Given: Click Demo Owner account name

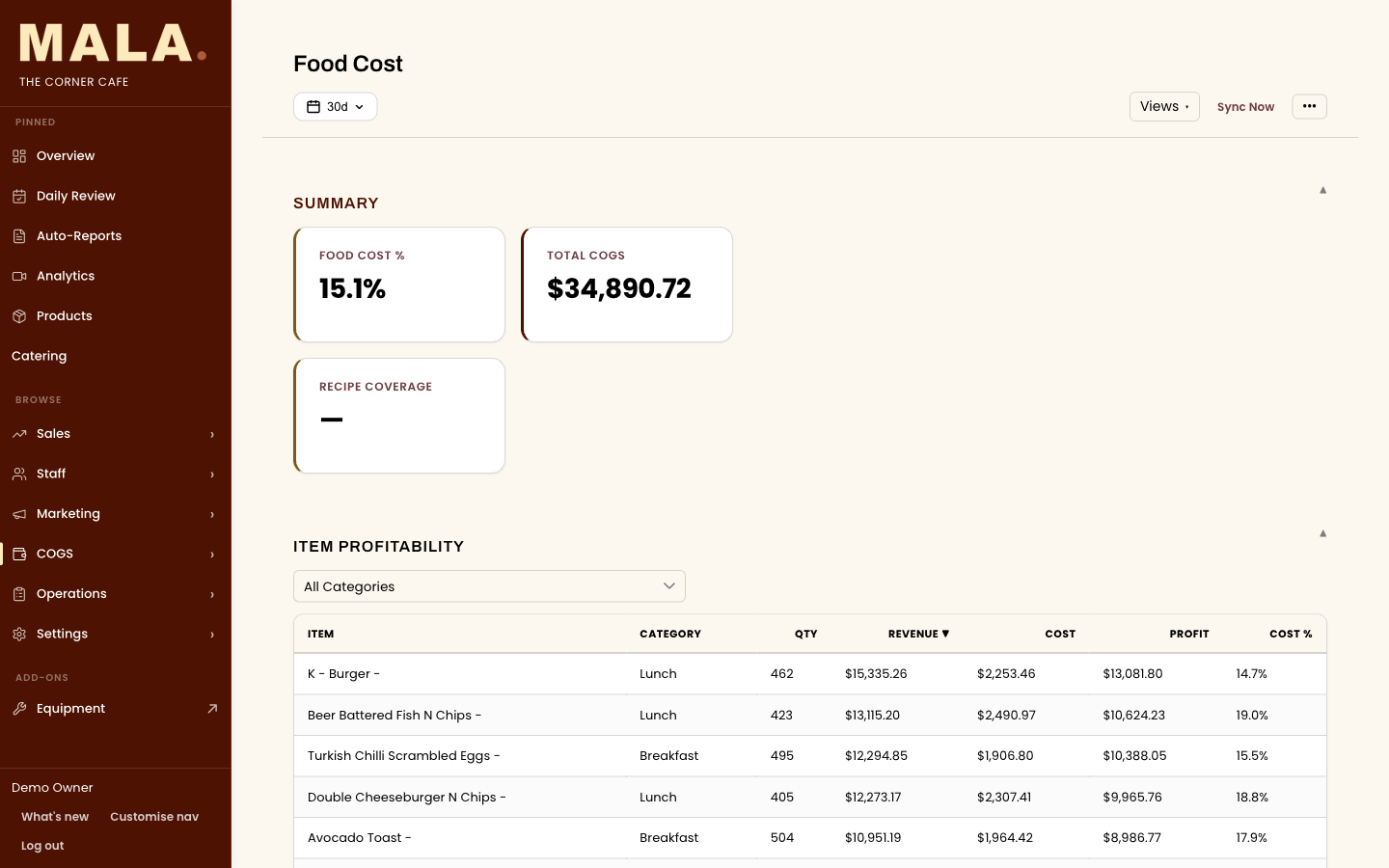Looking at the screenshot, I should point(52,788).
